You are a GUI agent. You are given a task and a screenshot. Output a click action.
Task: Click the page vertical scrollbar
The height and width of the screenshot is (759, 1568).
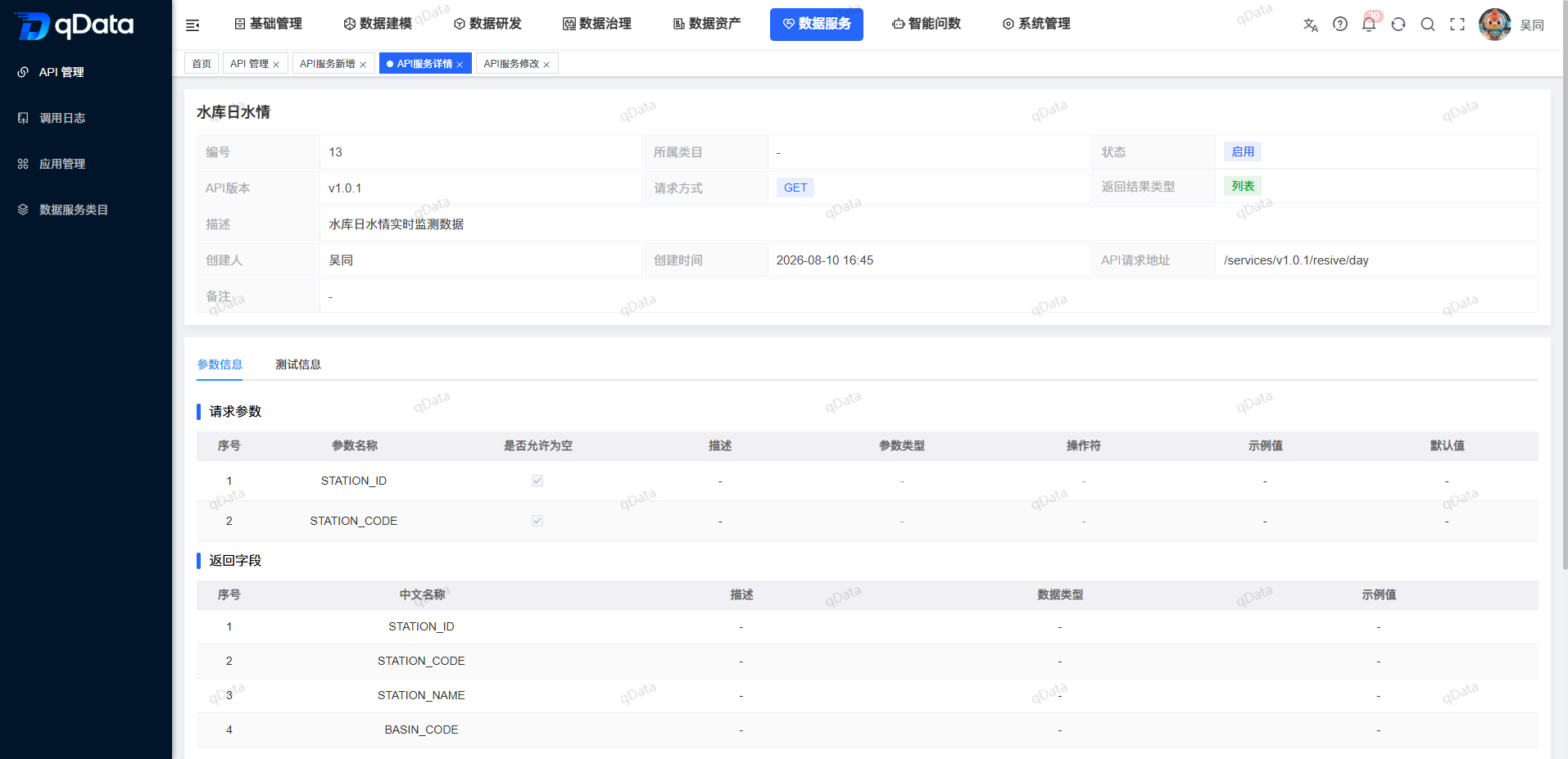[x=1564, y=287]
